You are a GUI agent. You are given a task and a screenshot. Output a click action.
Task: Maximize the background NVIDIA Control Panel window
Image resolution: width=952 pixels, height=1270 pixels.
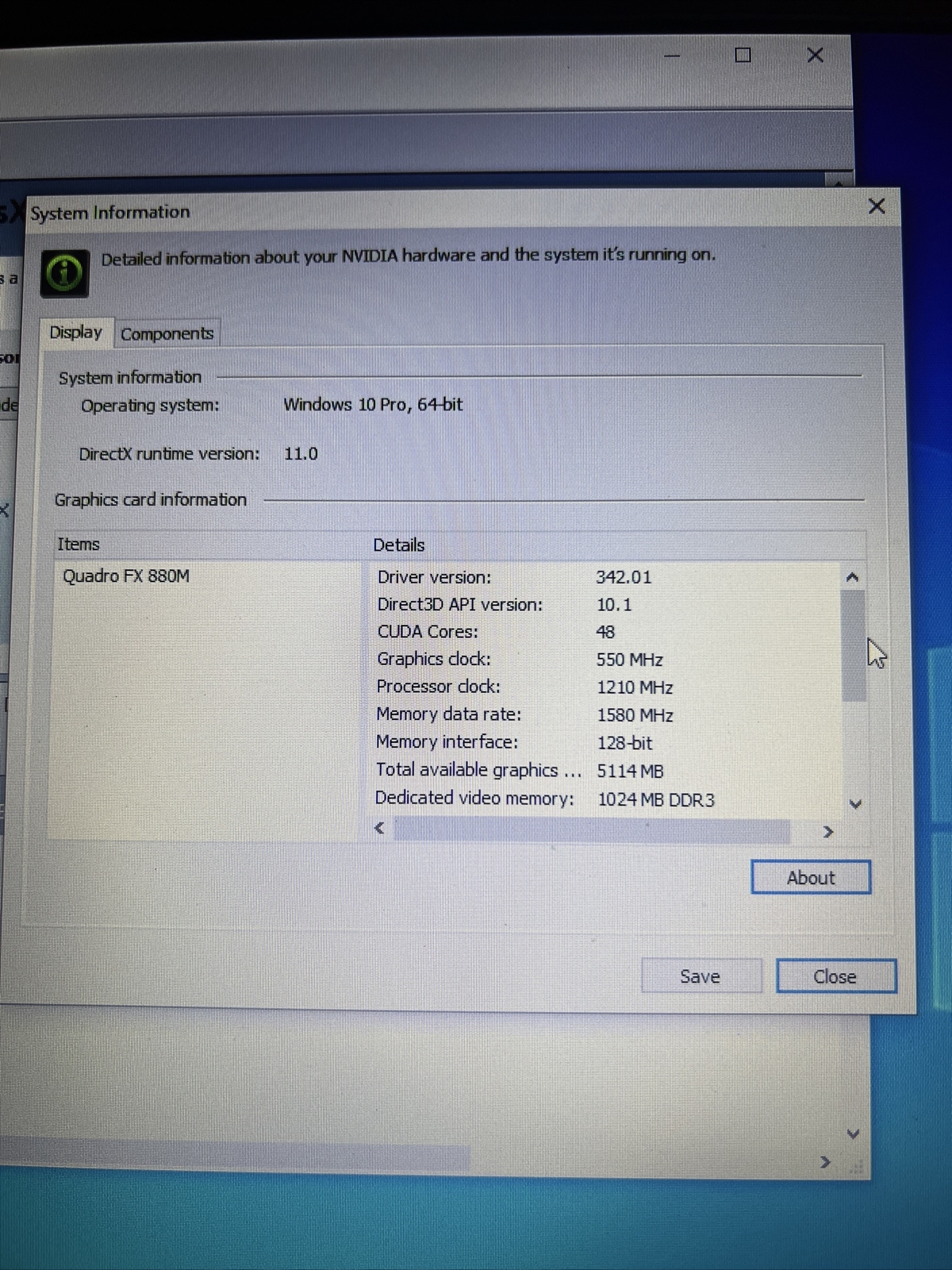tap(743, 55)
